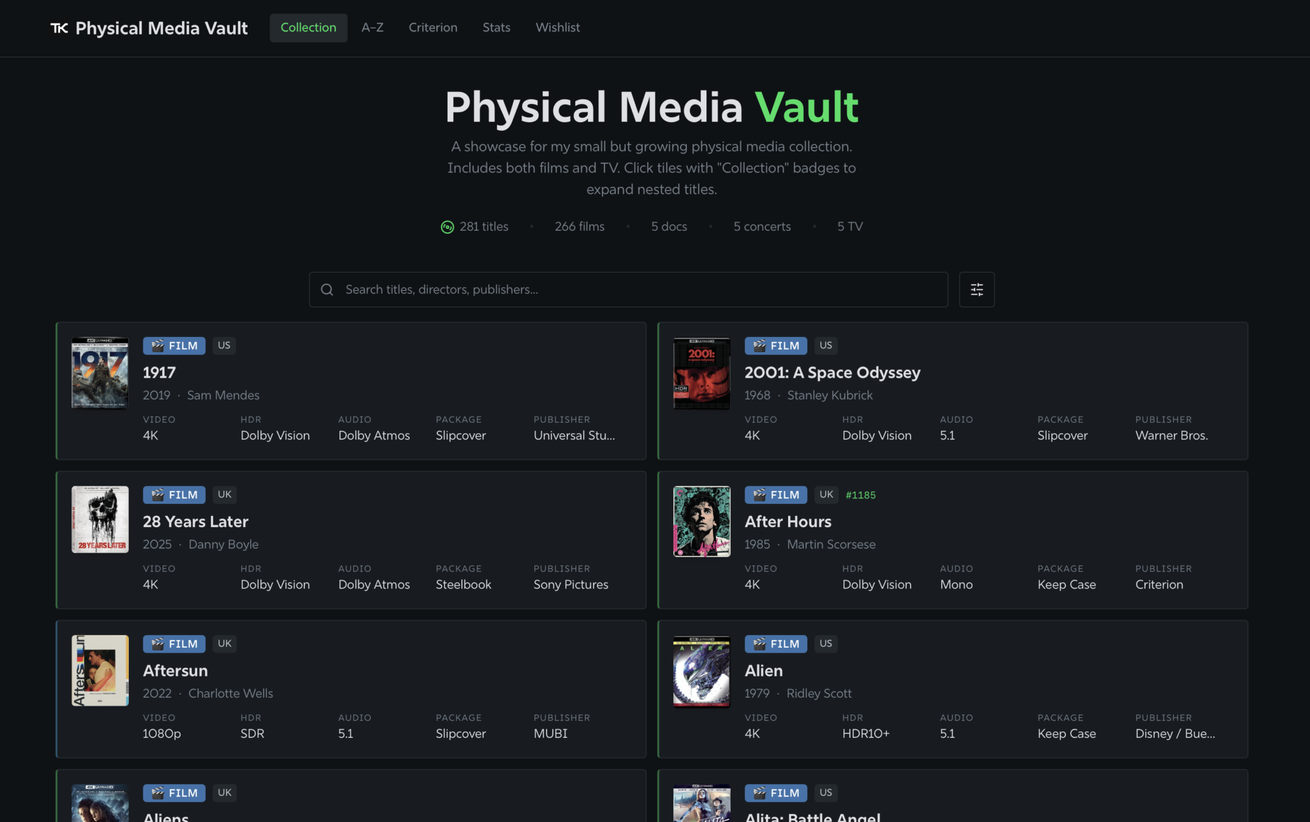
Task: Click 'Charlotte Wells' director text
Action: [x=230, y=693]
